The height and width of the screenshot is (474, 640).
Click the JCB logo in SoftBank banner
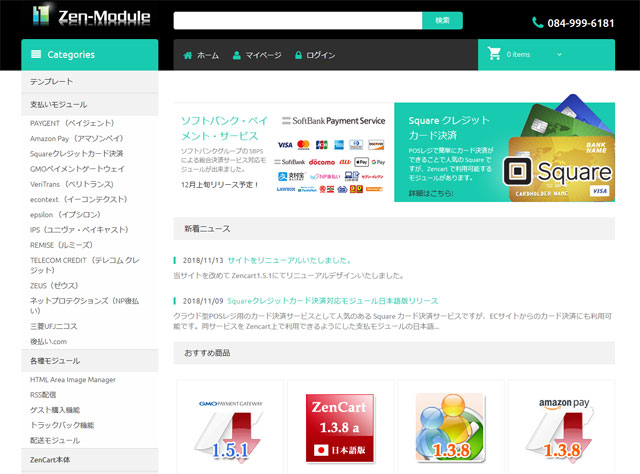[x=322, y=145]
